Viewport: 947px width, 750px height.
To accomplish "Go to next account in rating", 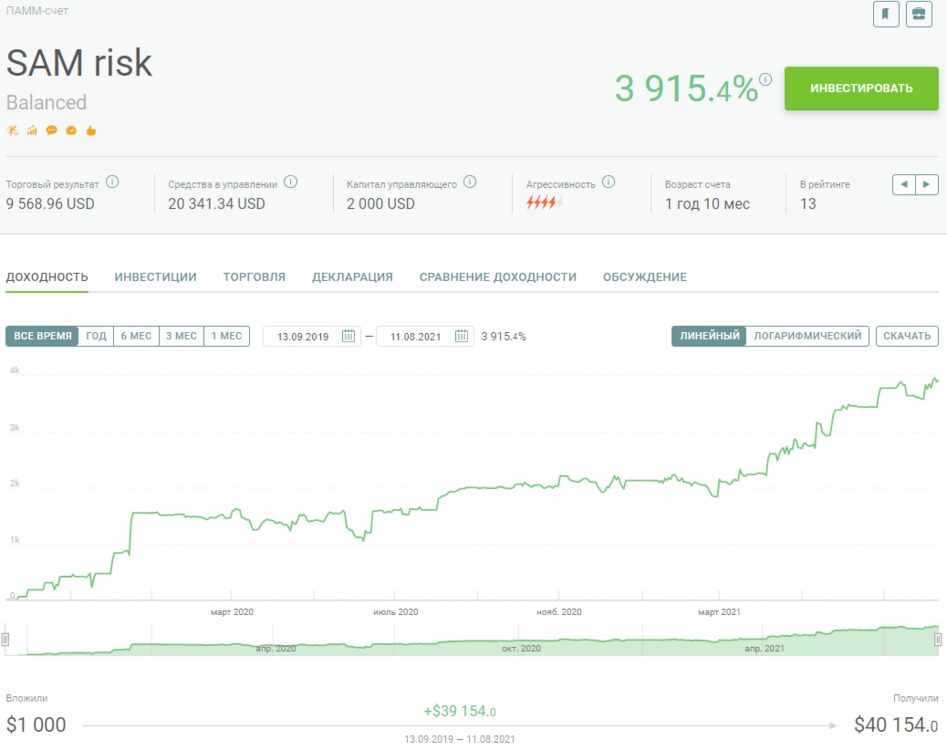I will 926,184.
